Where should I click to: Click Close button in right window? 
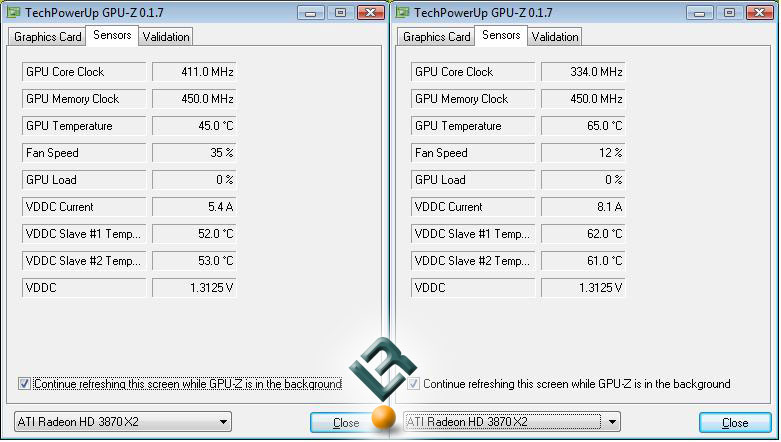tap(735, 423)
